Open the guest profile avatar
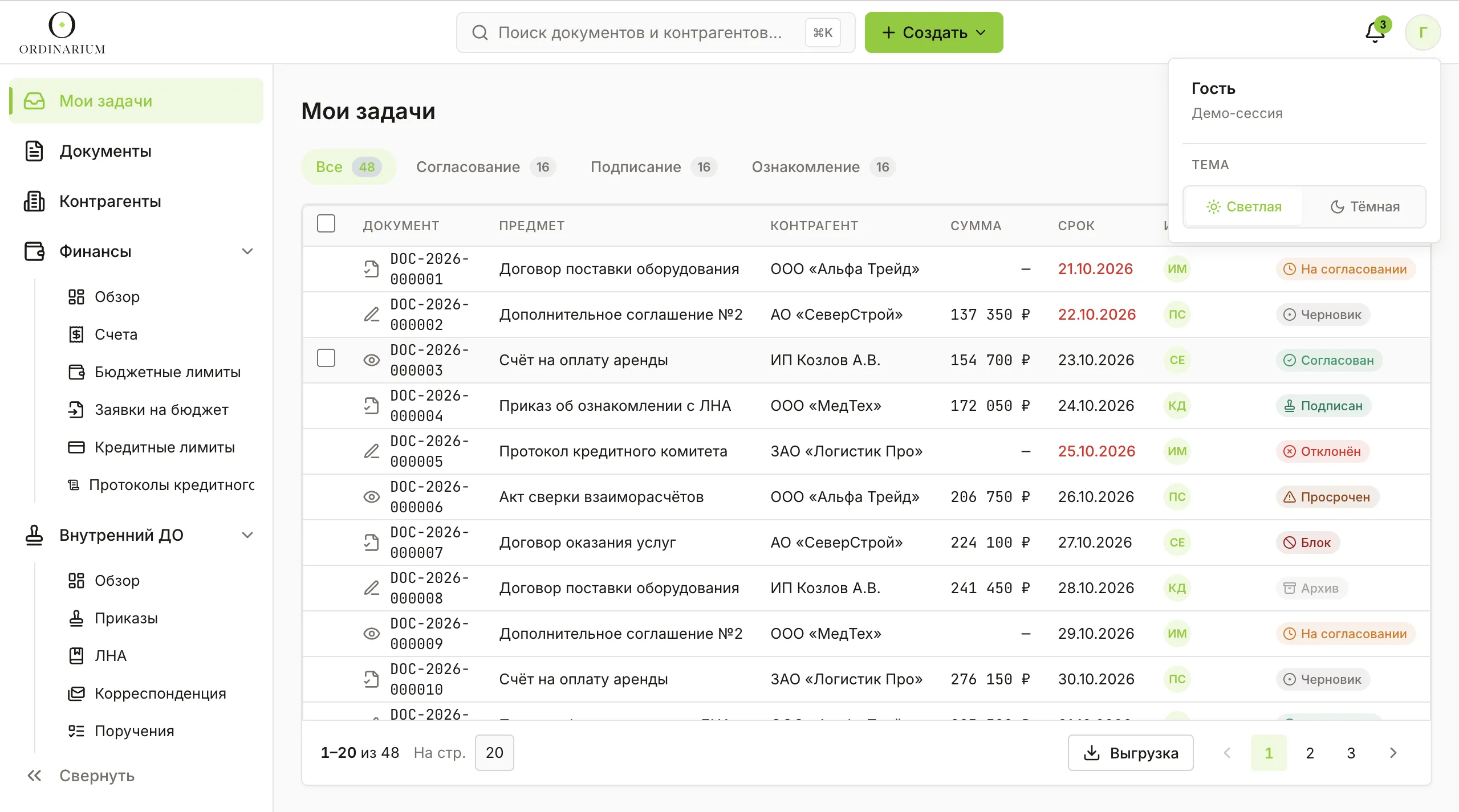 coord(1423,32)
